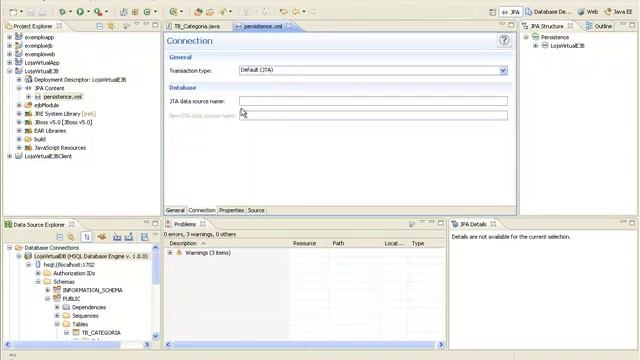640x360 pixels.
Task: Open the TB_Categoria.java editor tab
Action: (x=193, y=26)
